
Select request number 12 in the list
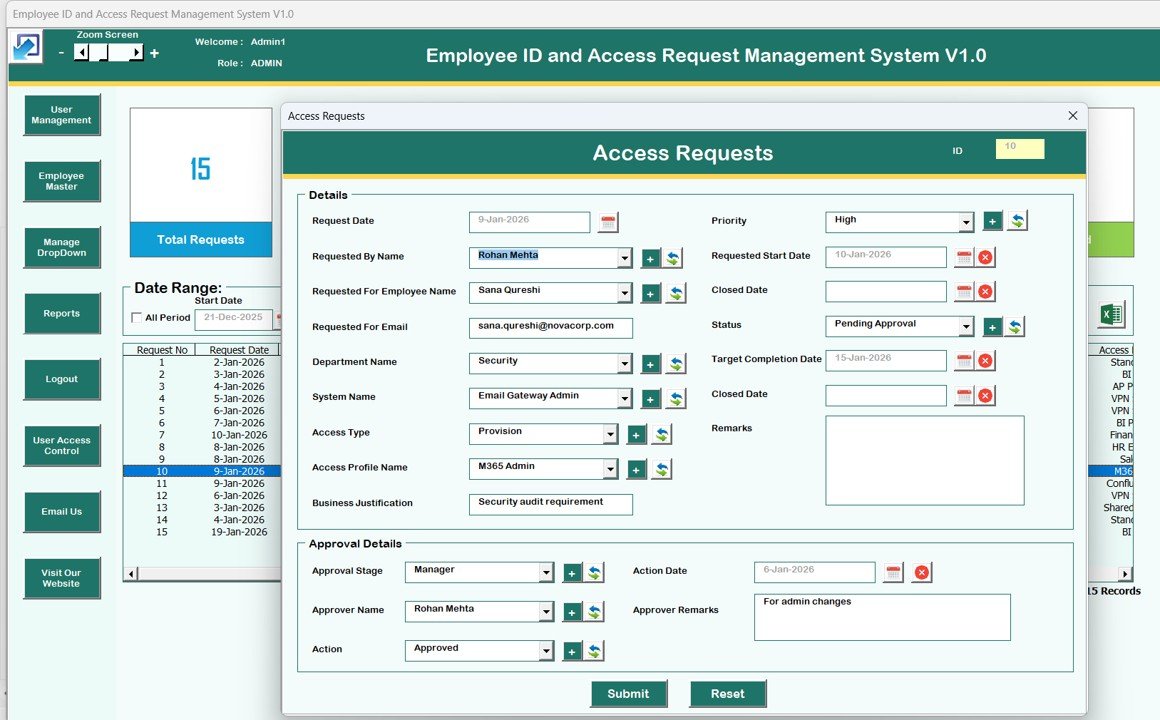[160, 496]
